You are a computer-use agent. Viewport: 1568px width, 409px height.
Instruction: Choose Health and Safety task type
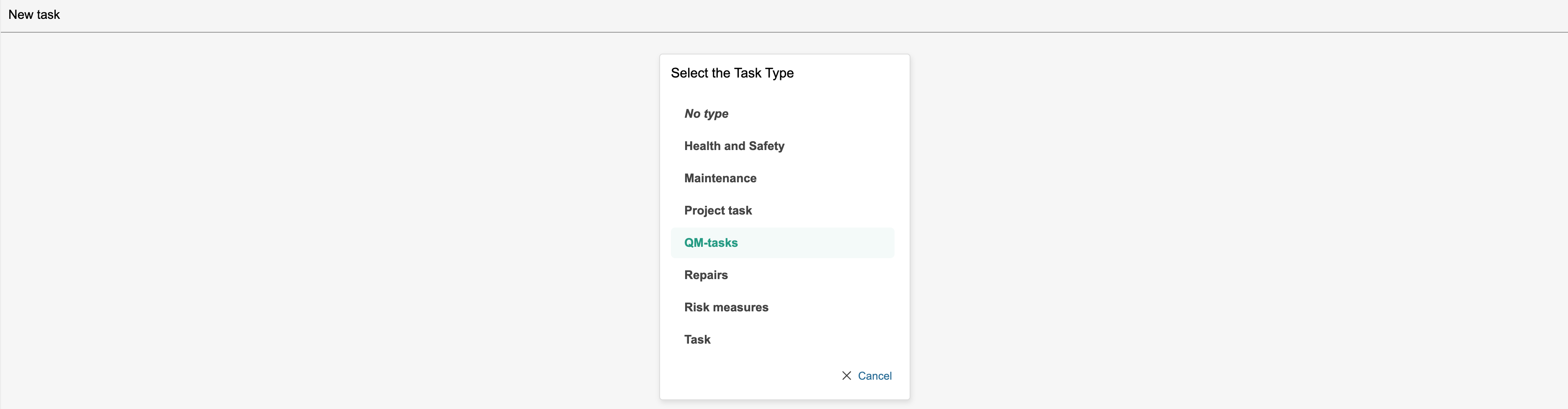734,146
